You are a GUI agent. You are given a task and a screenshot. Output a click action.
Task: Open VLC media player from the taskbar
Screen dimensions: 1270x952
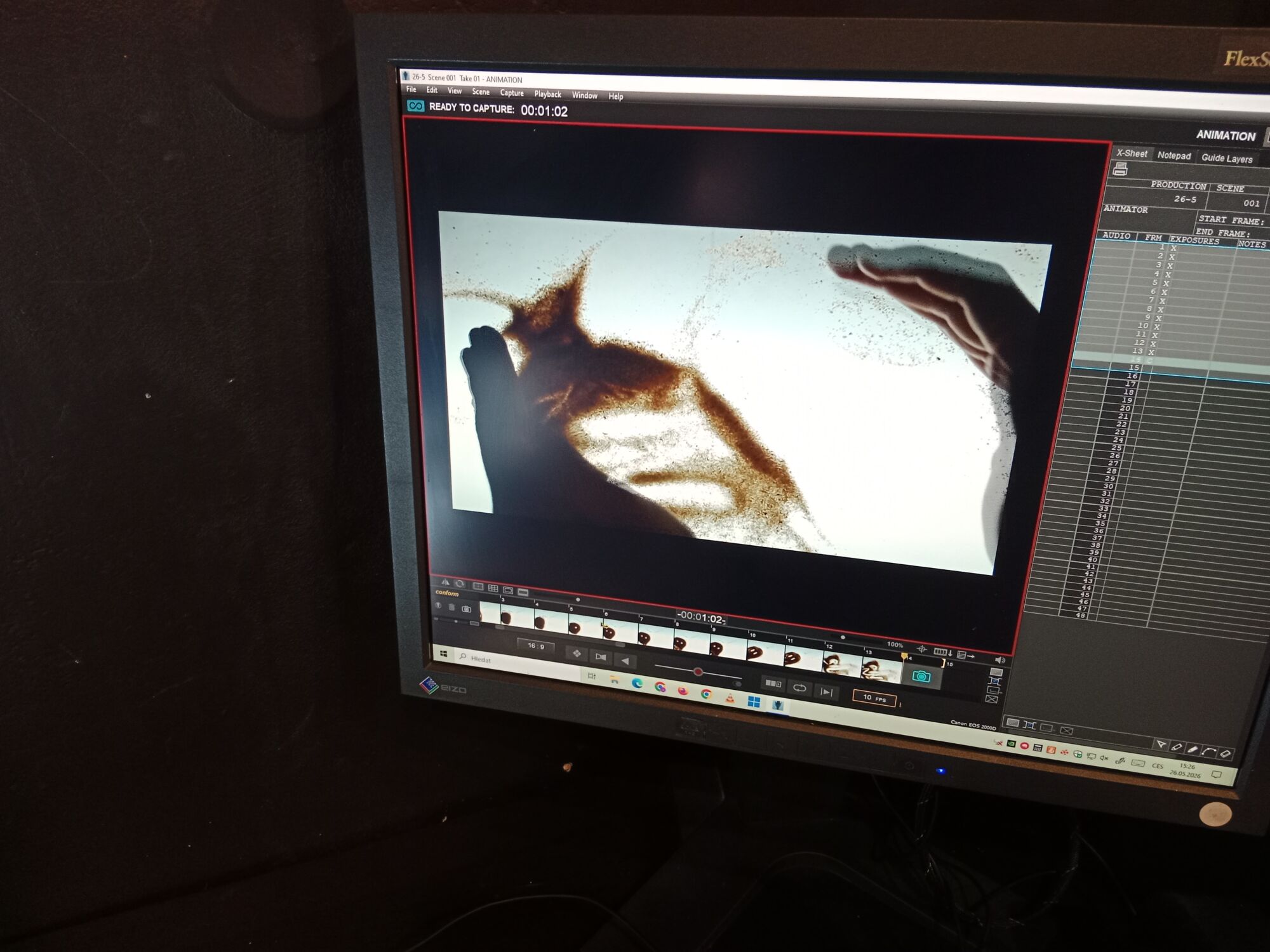pos(730,697)
